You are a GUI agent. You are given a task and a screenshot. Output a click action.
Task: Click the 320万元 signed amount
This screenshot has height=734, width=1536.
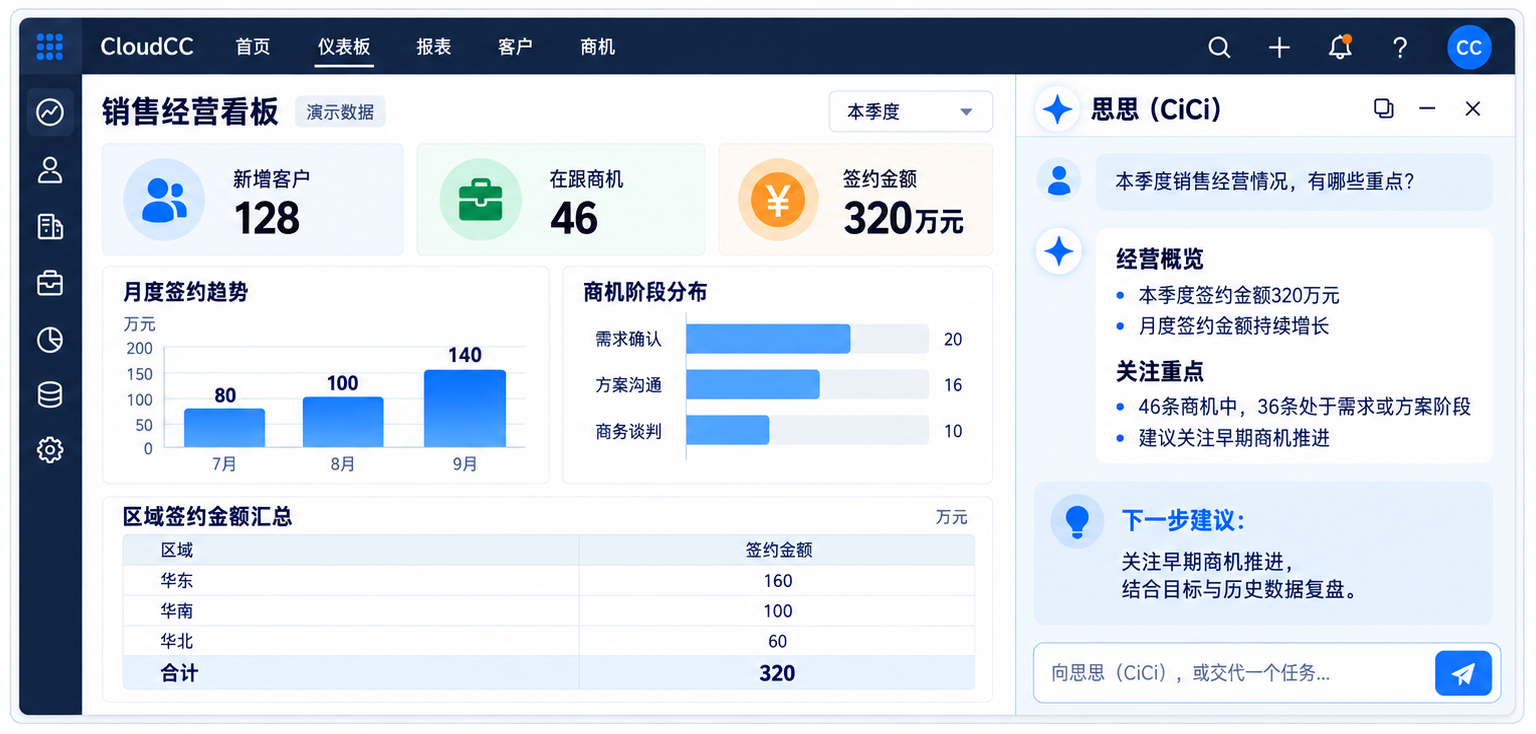903,218
